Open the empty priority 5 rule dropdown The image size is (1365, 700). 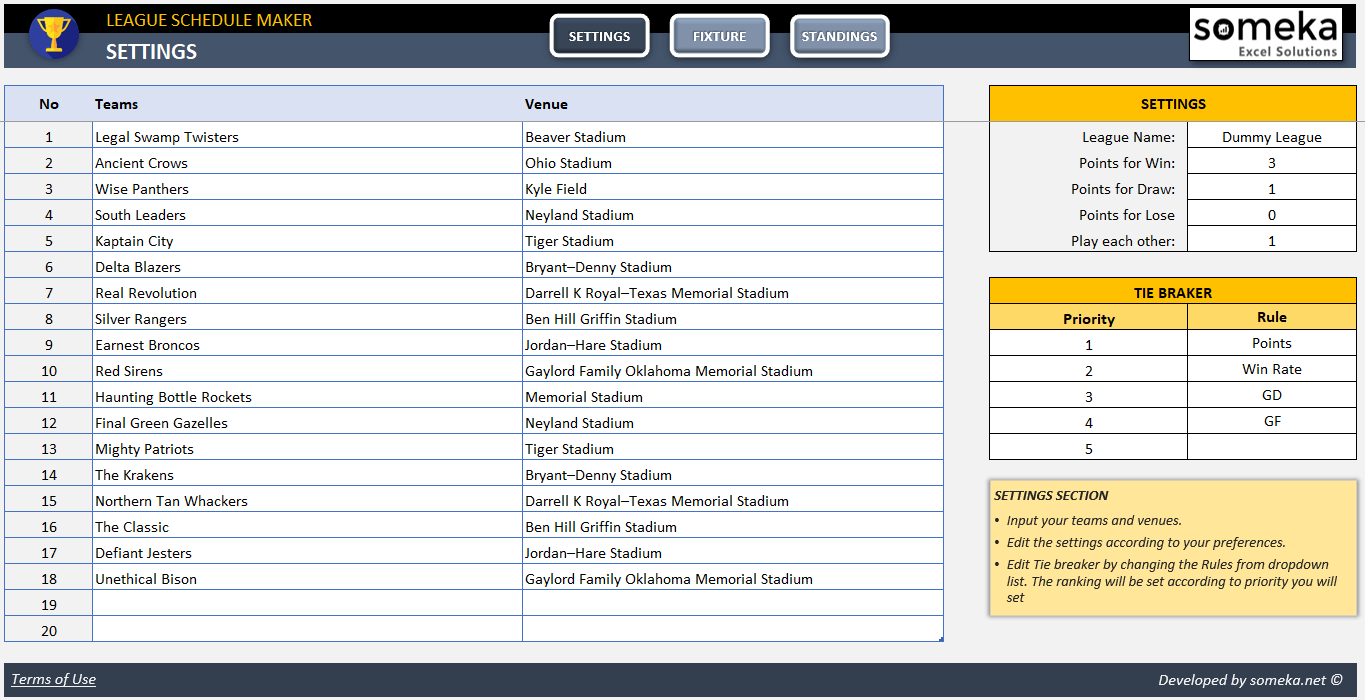[x=1271, y=447]
